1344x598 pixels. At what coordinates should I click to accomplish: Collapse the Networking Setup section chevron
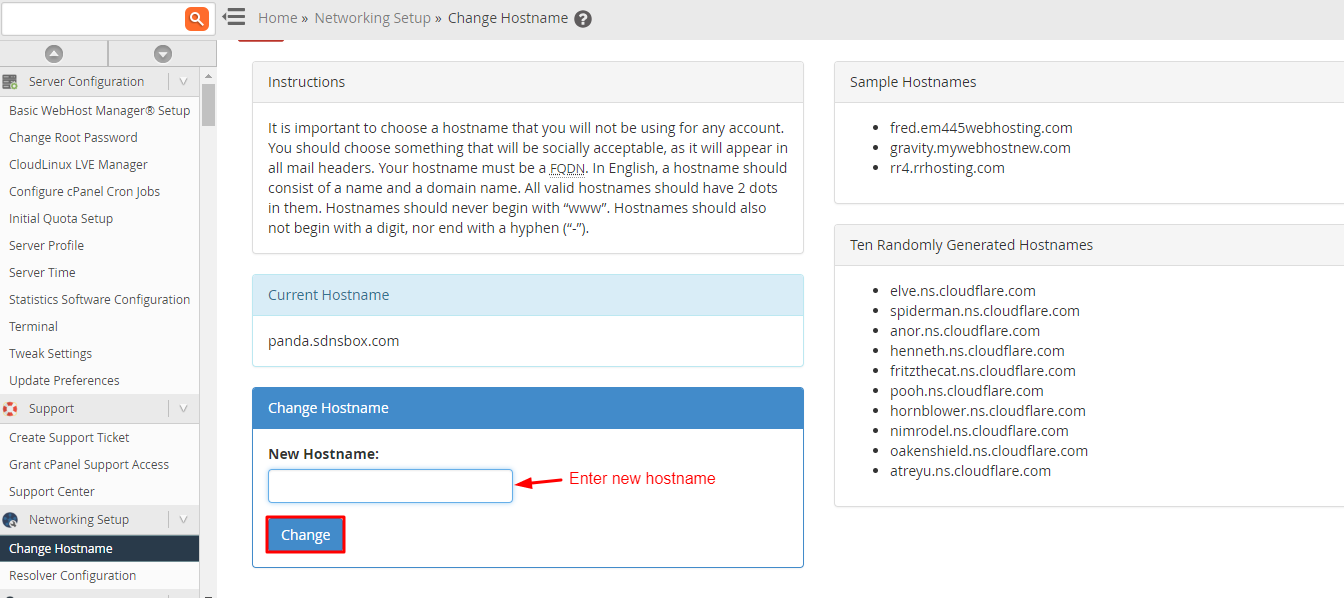183,520
